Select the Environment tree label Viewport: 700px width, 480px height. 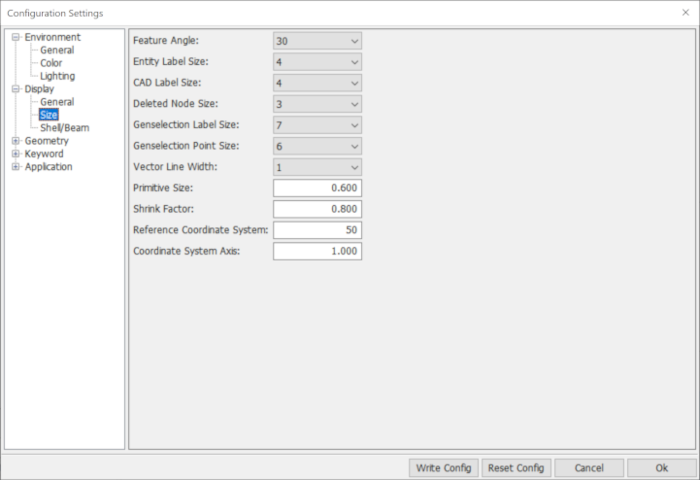point(53,37)
